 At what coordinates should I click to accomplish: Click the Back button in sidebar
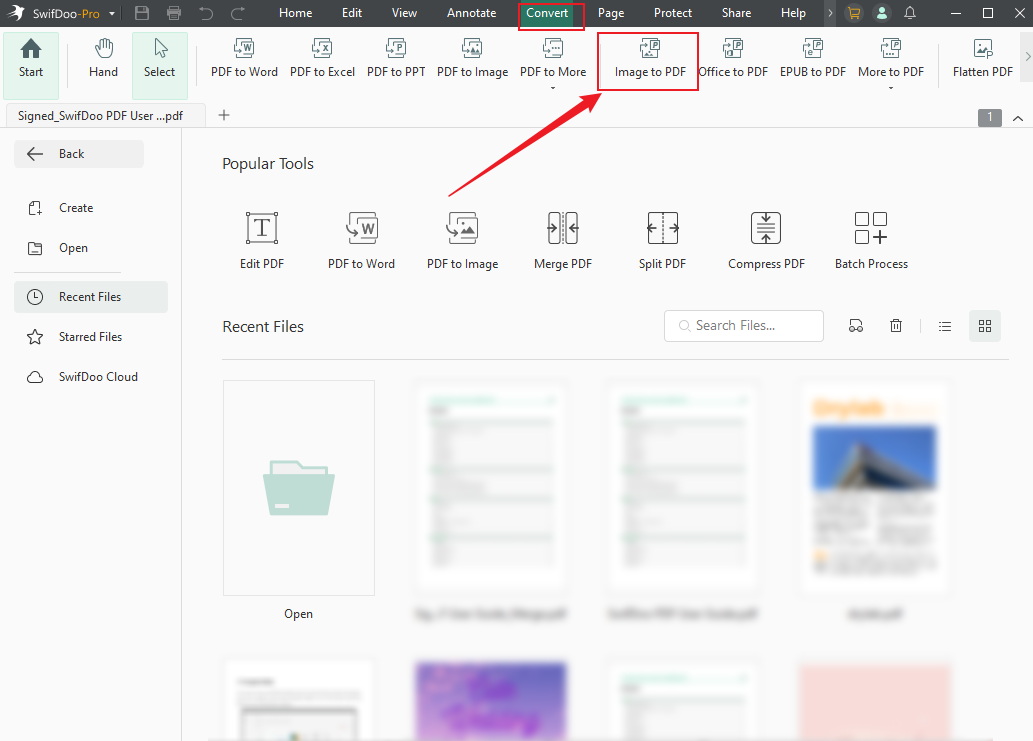[x=79, y=154]
